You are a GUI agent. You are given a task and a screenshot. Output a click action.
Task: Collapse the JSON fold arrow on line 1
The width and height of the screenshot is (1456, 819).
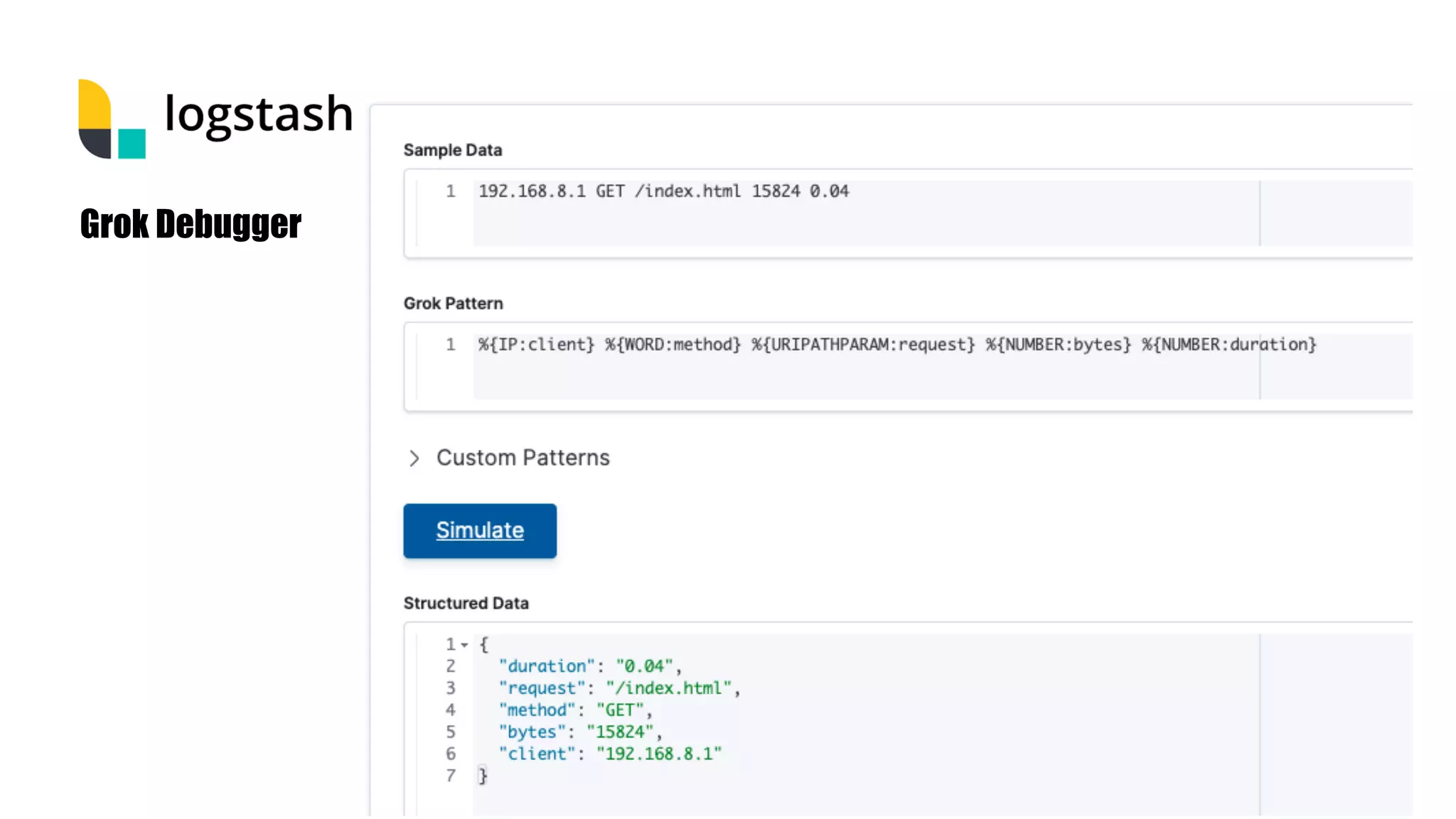click(x=464, y=645)
